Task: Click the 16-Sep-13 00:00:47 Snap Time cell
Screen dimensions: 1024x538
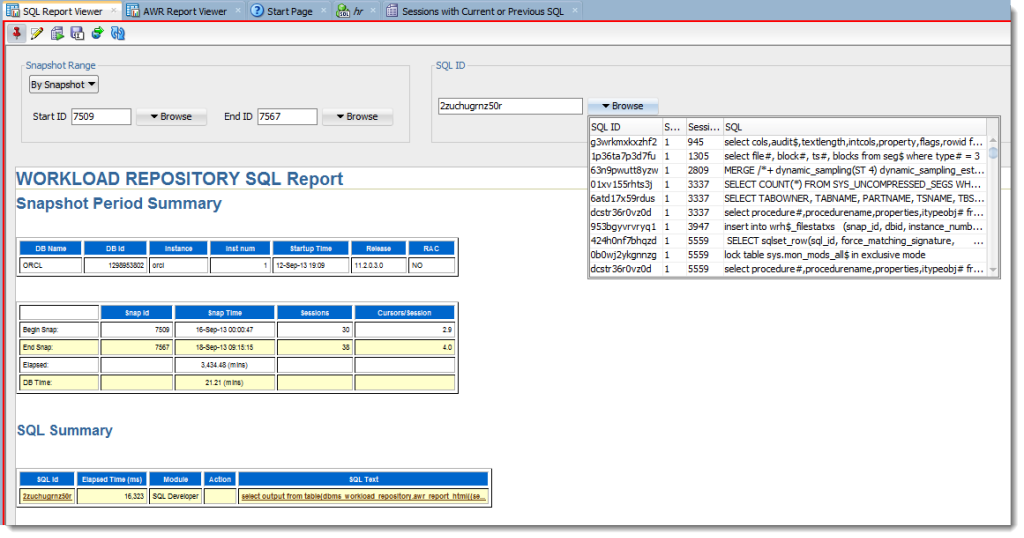Action: pos(225,330)
